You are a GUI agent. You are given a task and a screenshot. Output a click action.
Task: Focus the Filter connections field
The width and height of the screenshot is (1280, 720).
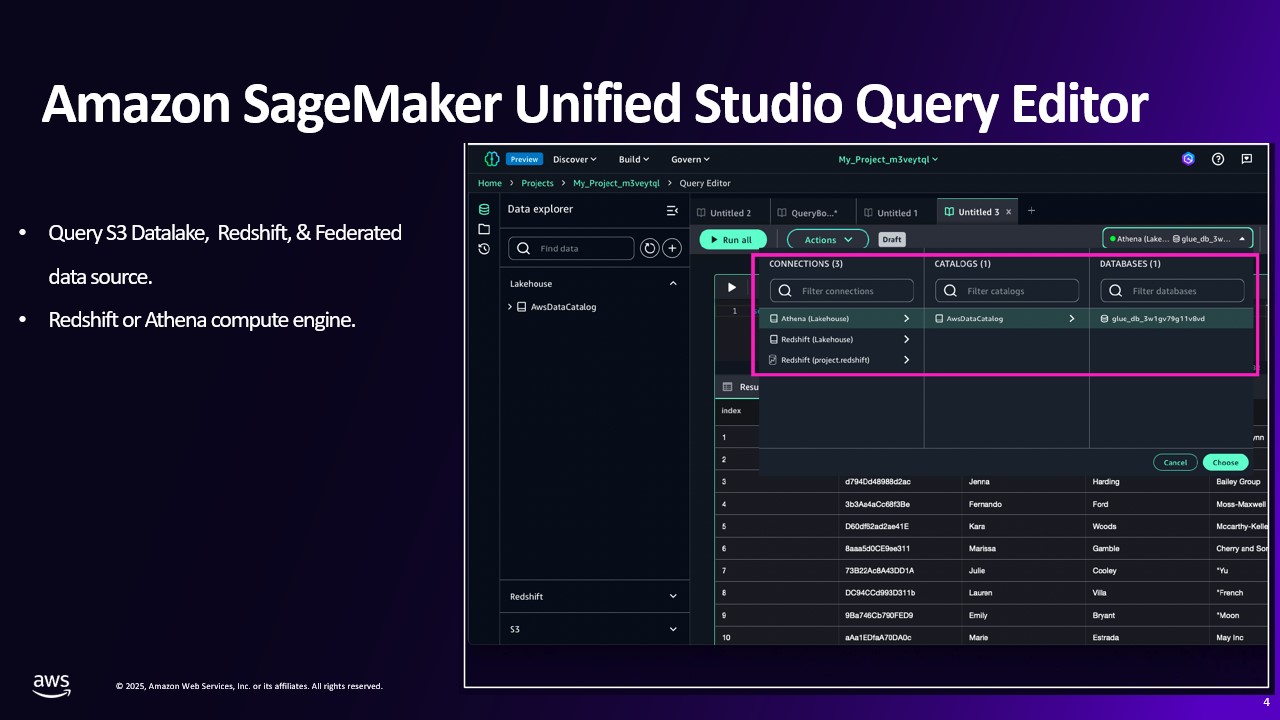[842, 291]
